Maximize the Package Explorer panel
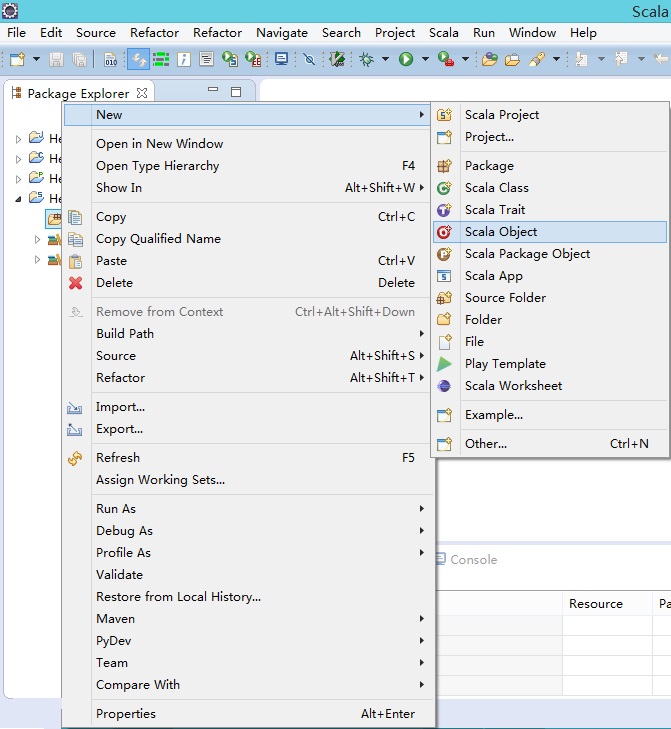The height and width of the screenshot is (729, 671). point(236,92)
